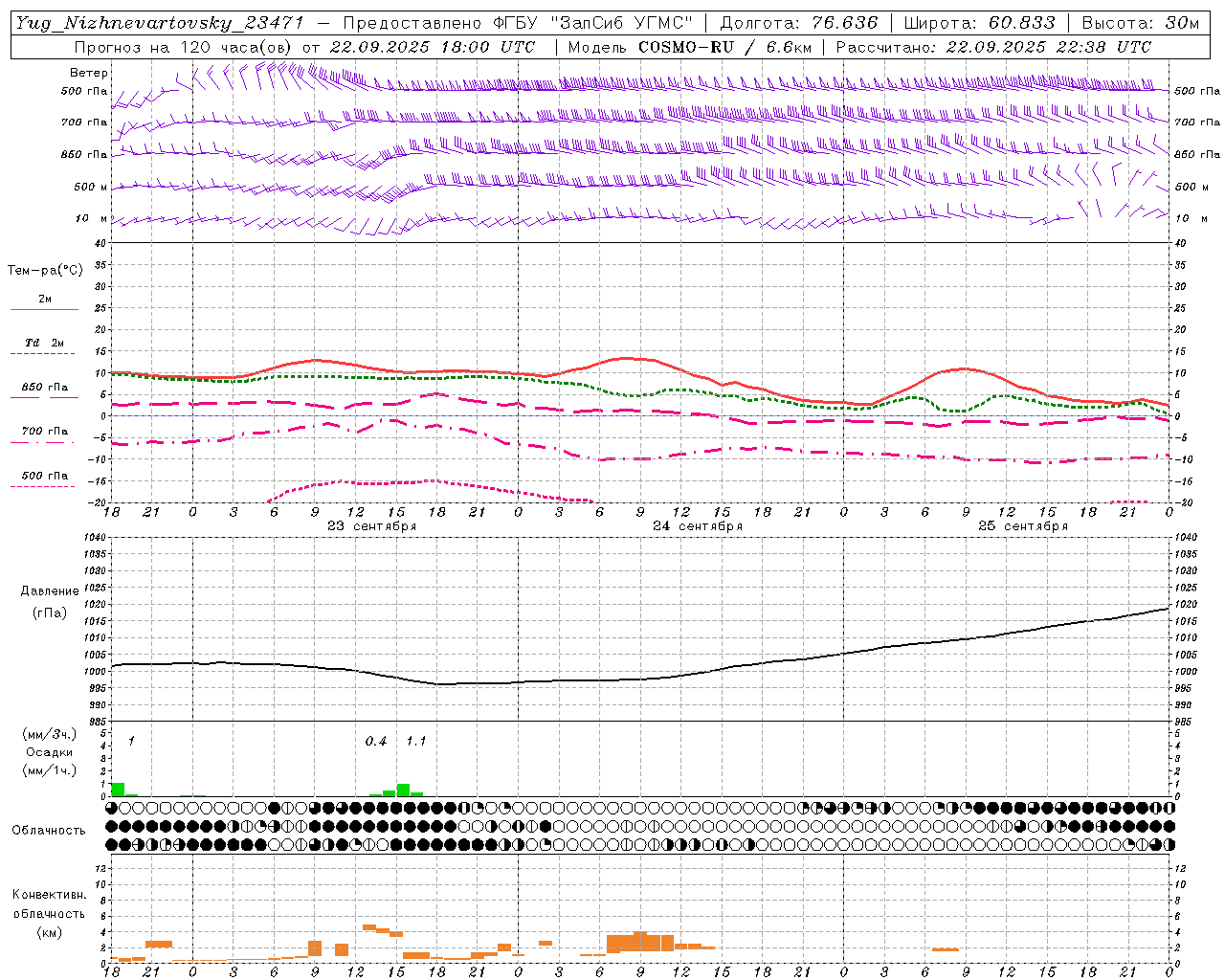
Task: Click the Давление pressure panel label
Action: (x=50, y=591)
